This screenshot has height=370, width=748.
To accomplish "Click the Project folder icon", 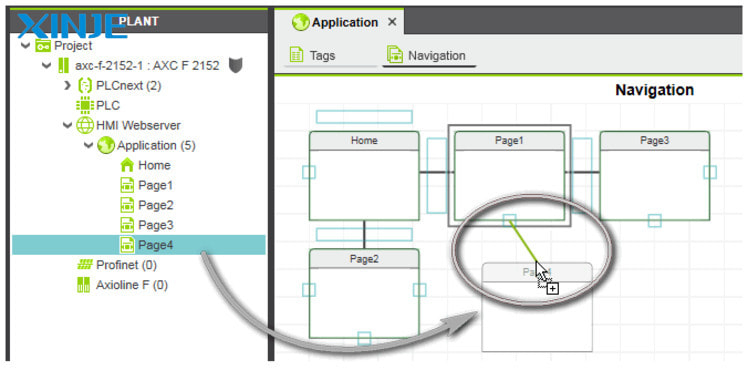I will click(43, 46).
